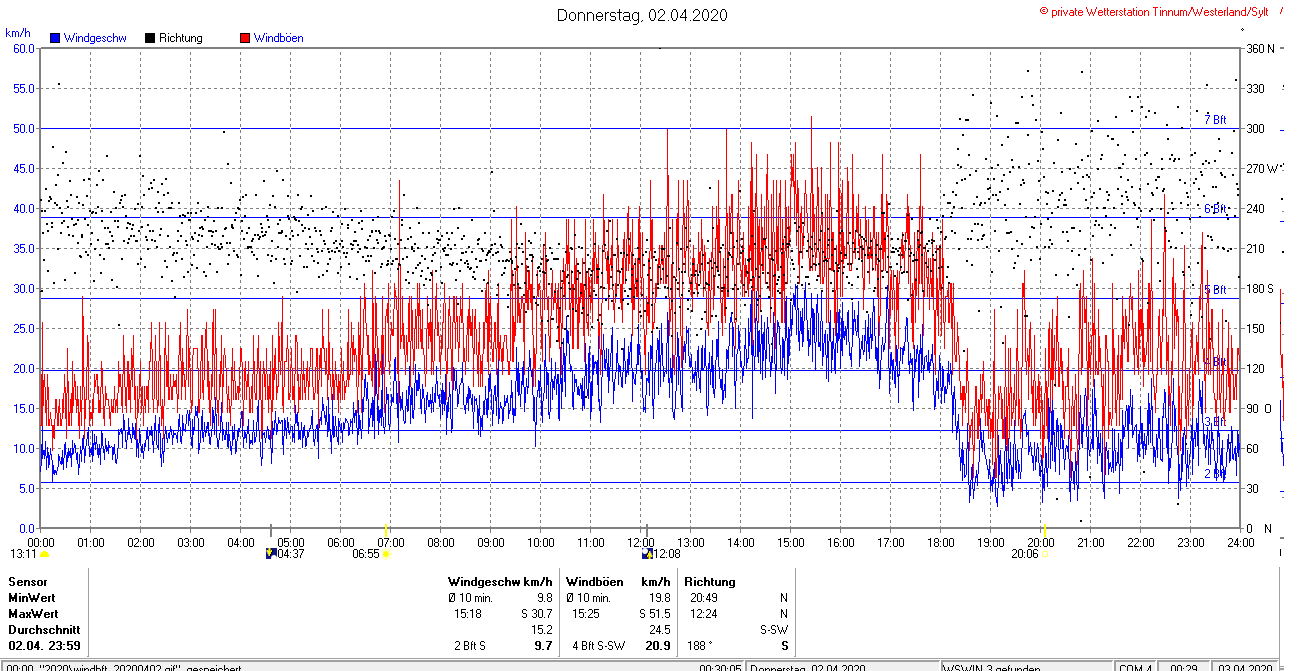Click the MaxWert row label
Image resolution: width=1310 pixels, height=671 pixels.
33,613
